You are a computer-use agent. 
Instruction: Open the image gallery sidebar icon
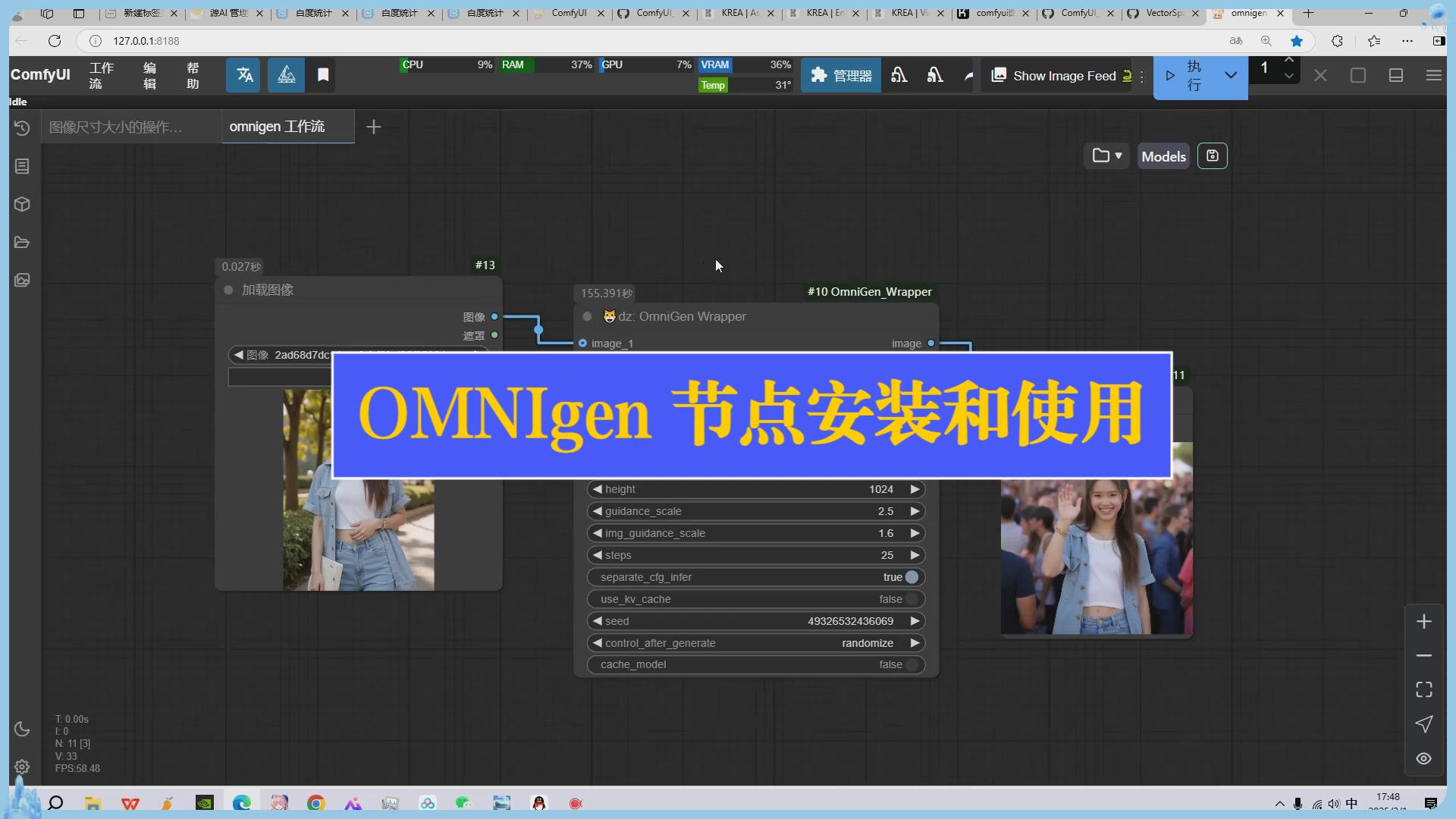22,280
